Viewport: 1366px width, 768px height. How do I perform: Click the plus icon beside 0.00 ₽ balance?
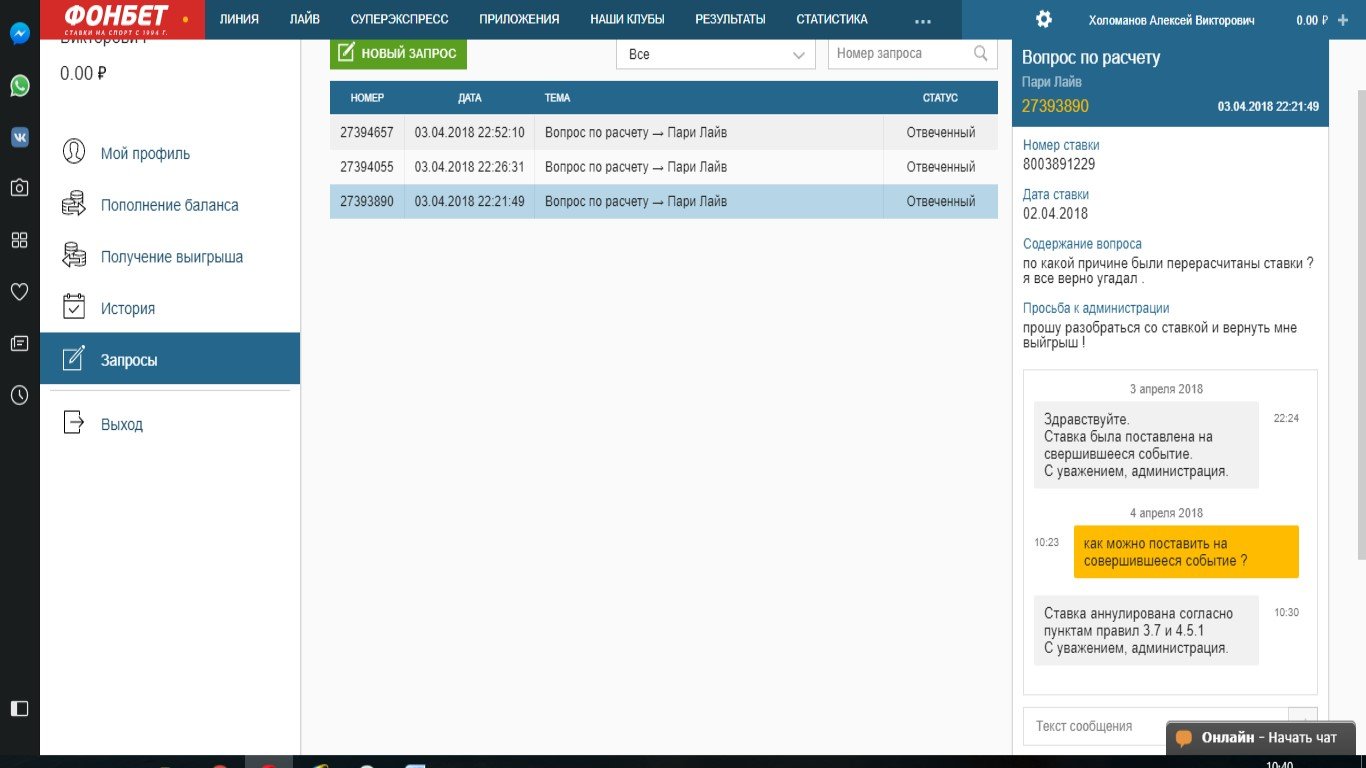pos(1343,20)
